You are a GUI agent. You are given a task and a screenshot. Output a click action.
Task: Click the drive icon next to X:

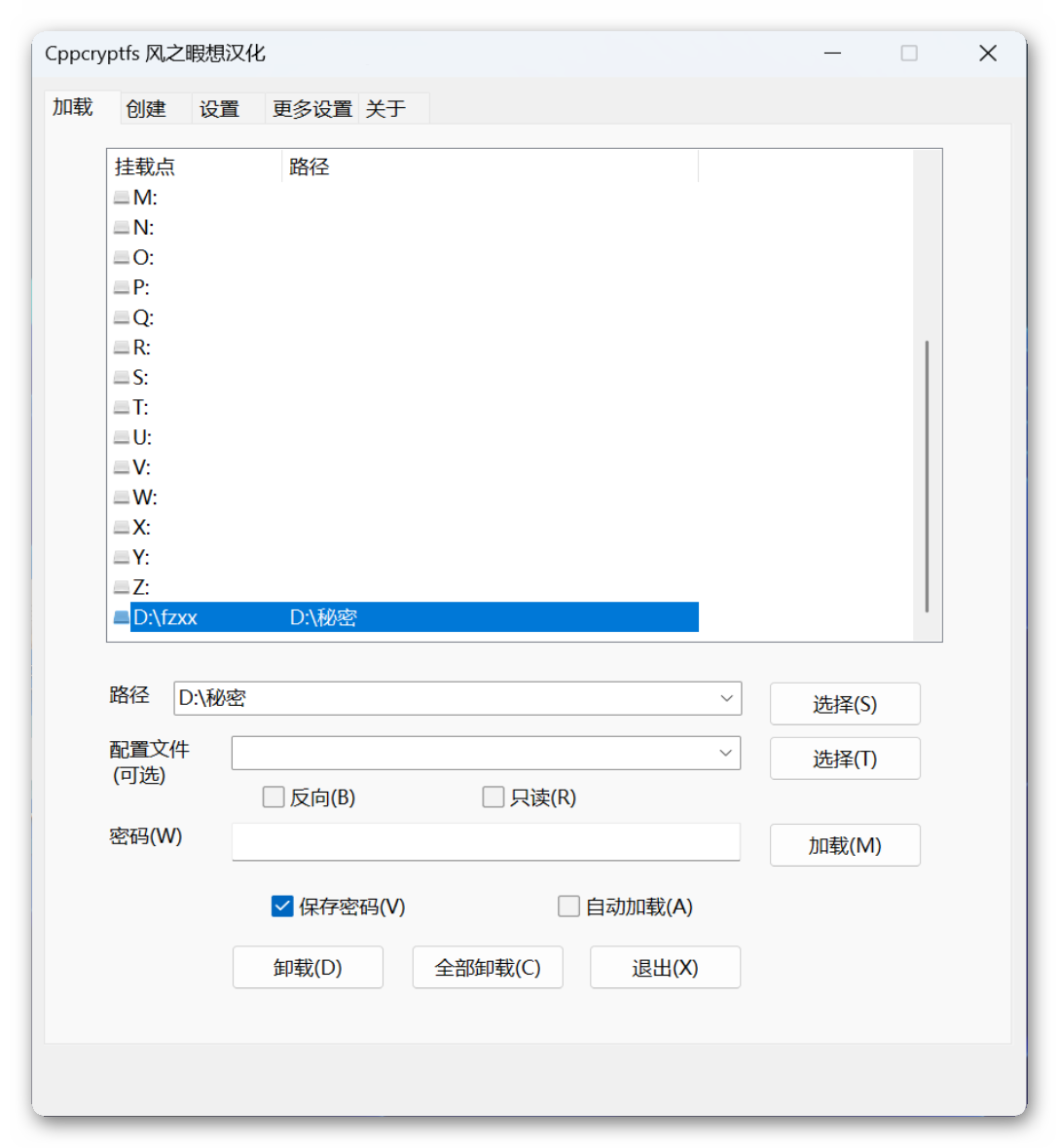click(x=122, y=528)
